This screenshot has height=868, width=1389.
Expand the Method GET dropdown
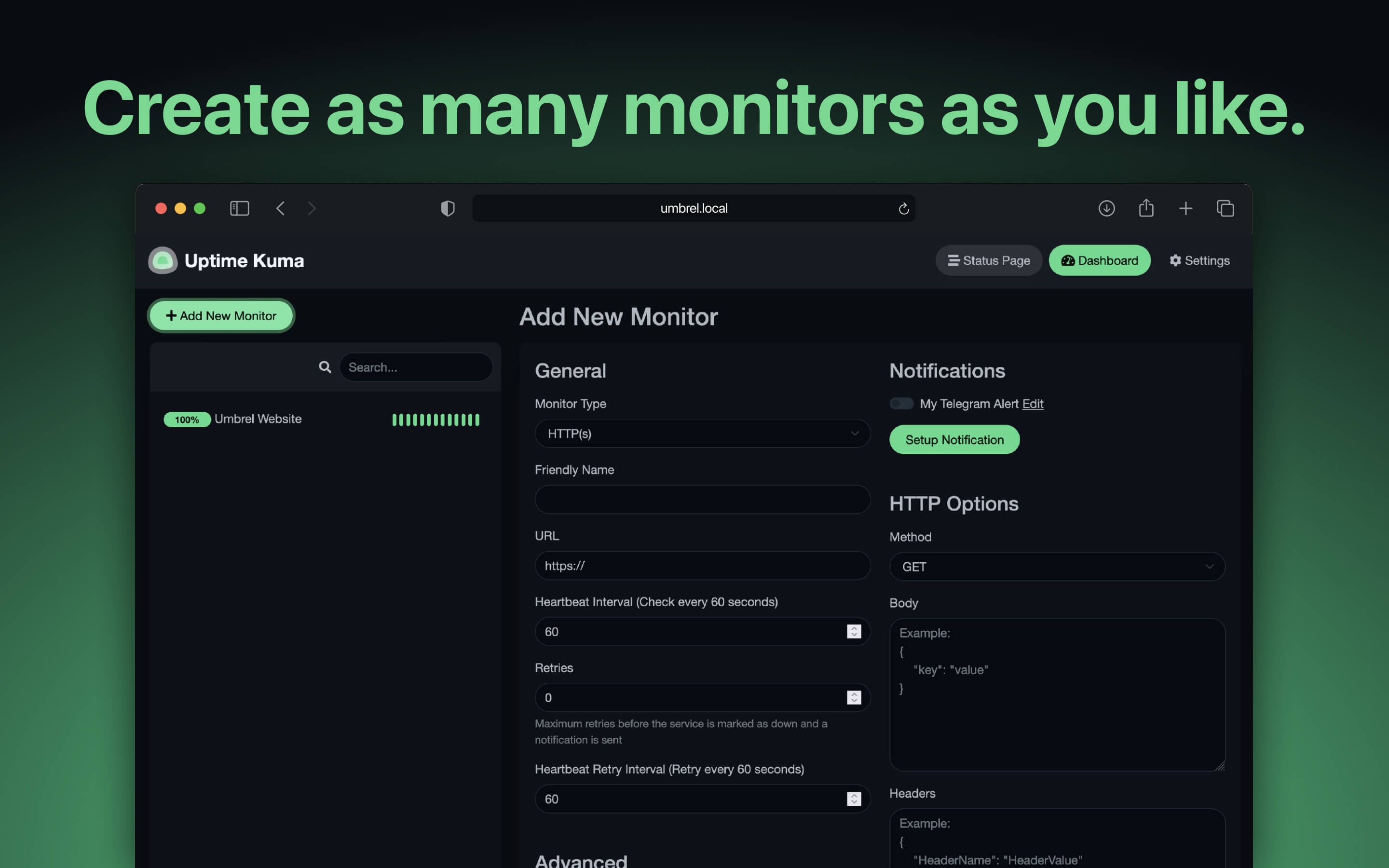(1057, 567)
